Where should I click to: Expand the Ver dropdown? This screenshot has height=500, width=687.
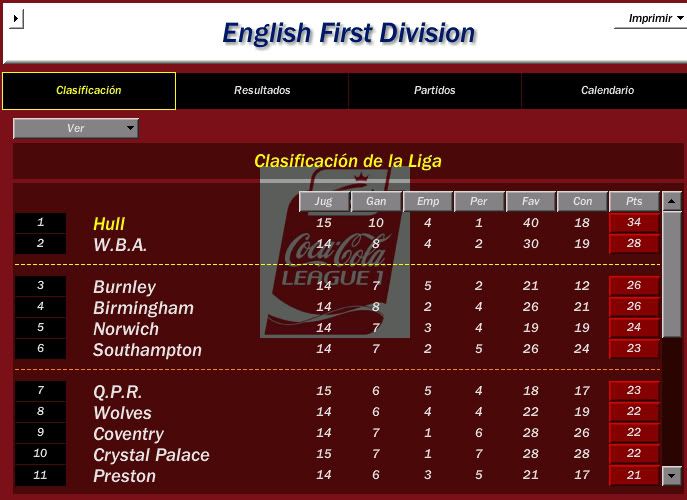pos(76,128)
